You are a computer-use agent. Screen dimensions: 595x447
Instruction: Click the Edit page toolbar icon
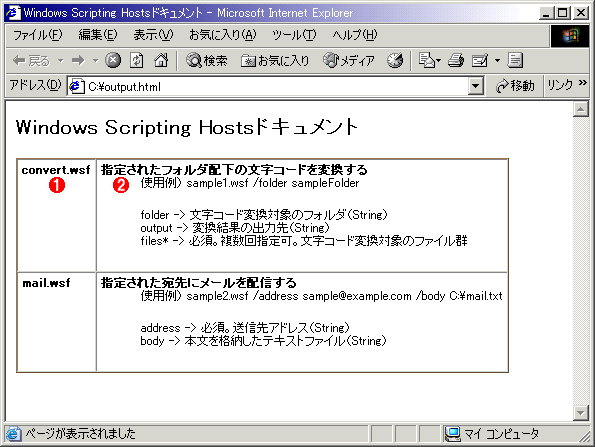click(x=480, y=60)
